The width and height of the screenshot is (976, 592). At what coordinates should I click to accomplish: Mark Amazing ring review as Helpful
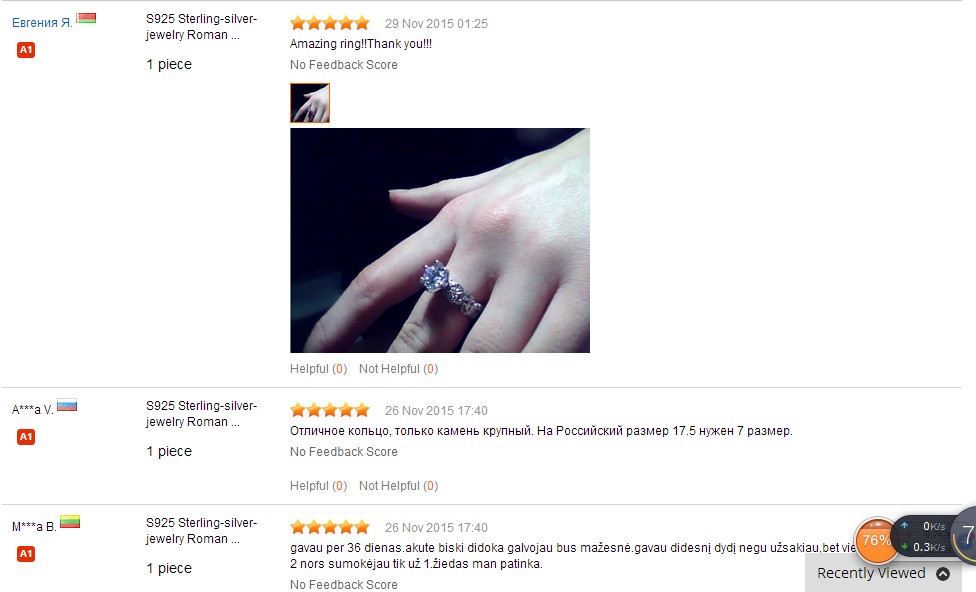pyautogui.click(x=318, y=369)
